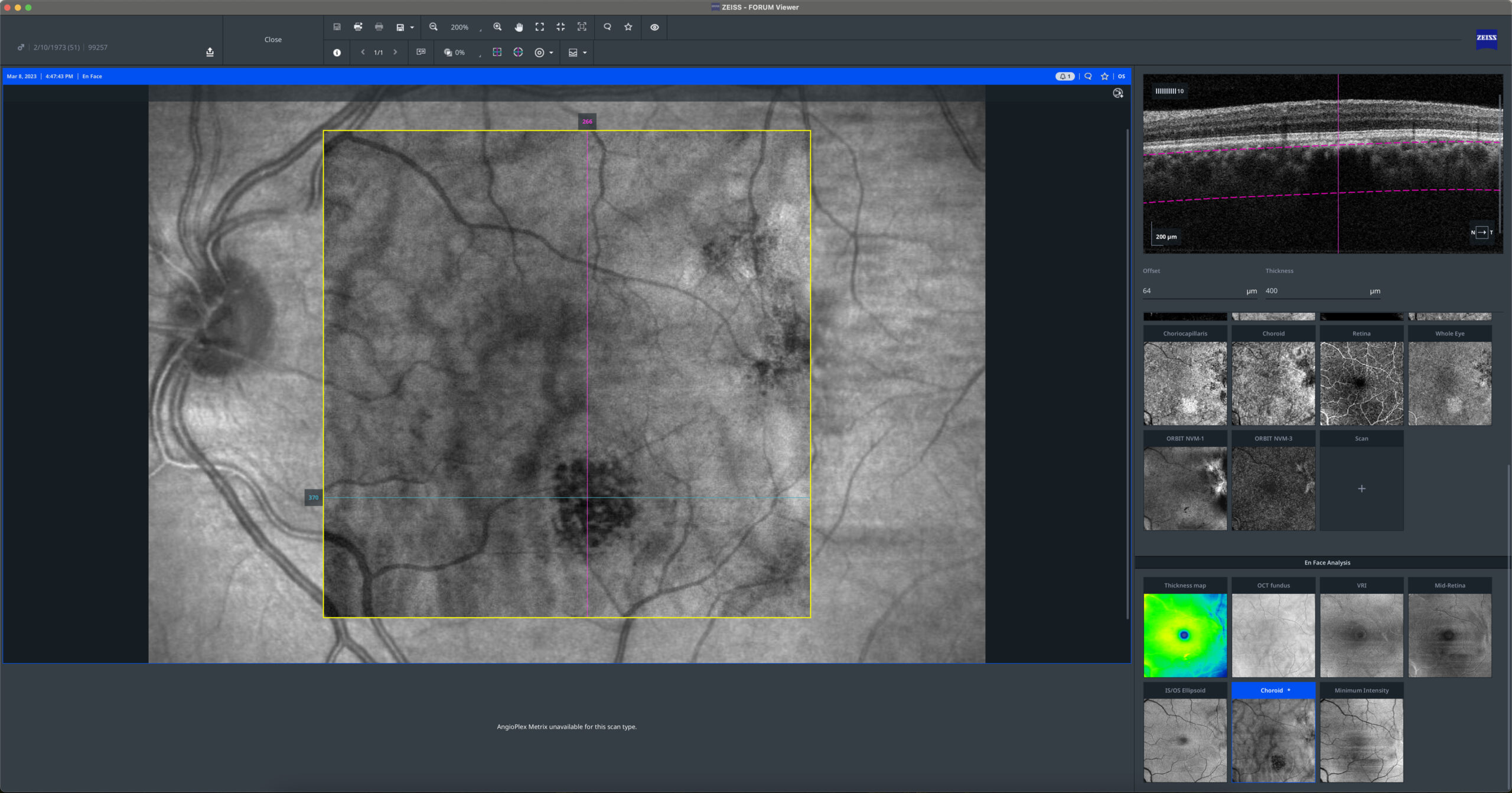This screenshot has width=1512, height=793.
Task: Select the VRI en face thumbnail
Action: click(1361, 628)
